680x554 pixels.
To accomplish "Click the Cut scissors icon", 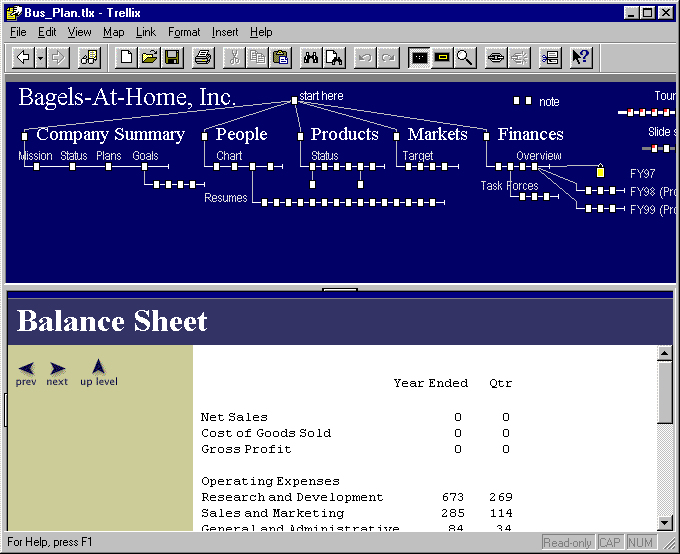I will tap(234, 58).
